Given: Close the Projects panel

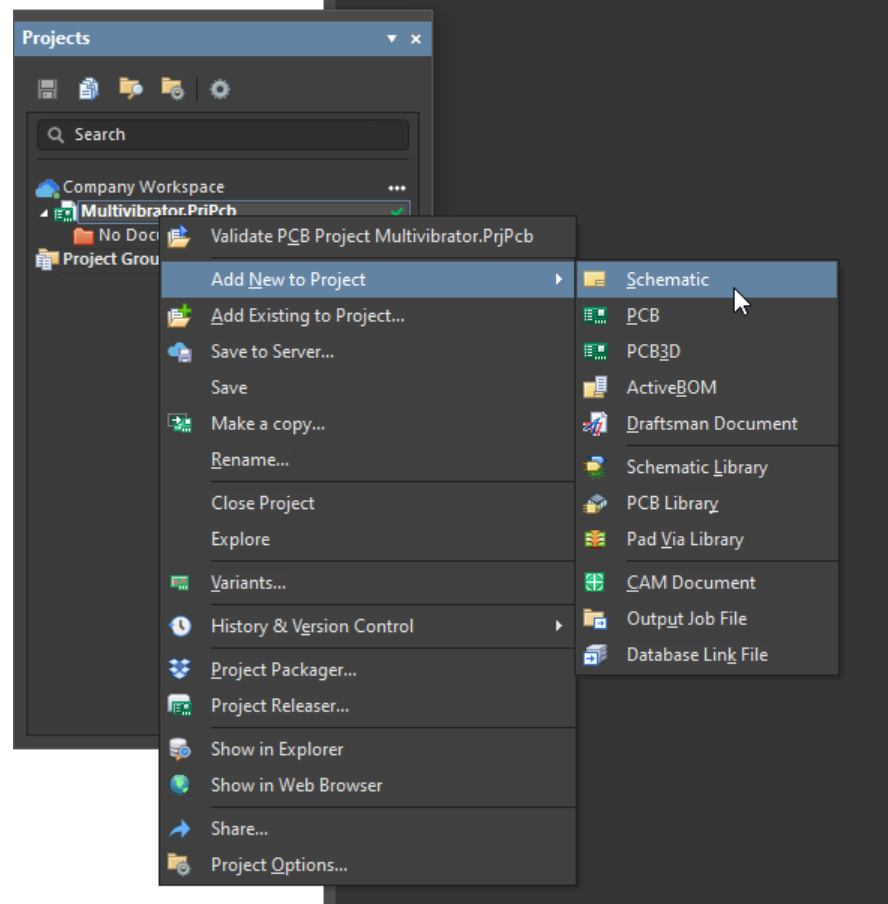Looking at the screenshot, I should (x=416, y=39).
